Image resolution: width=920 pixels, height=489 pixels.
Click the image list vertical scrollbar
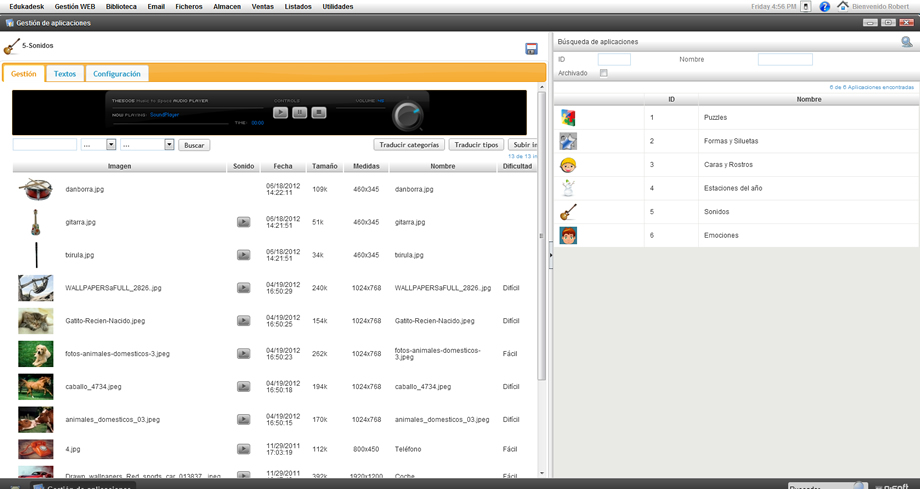(x=542, y=235)
